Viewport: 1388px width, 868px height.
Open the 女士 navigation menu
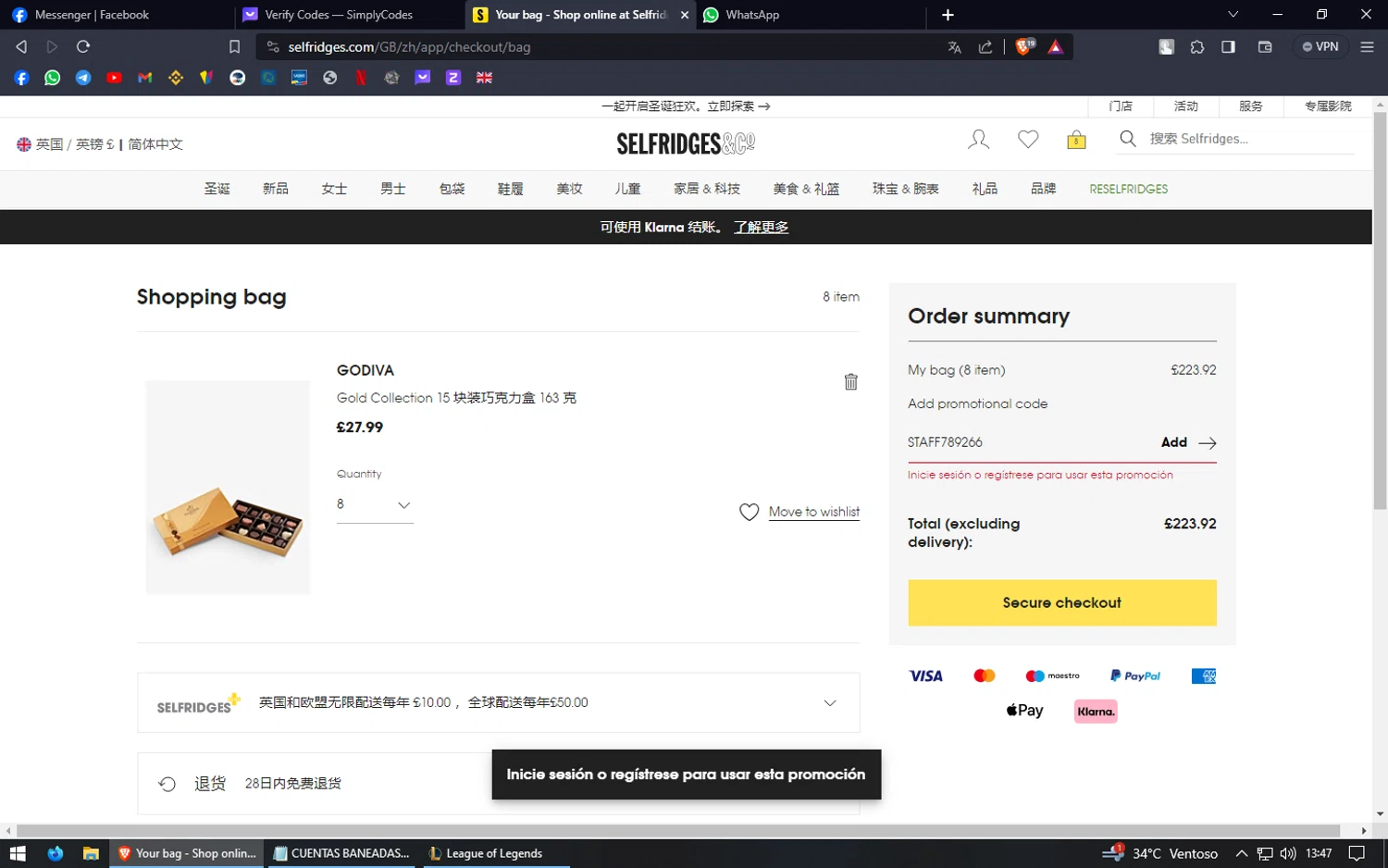tap(334, 189)
